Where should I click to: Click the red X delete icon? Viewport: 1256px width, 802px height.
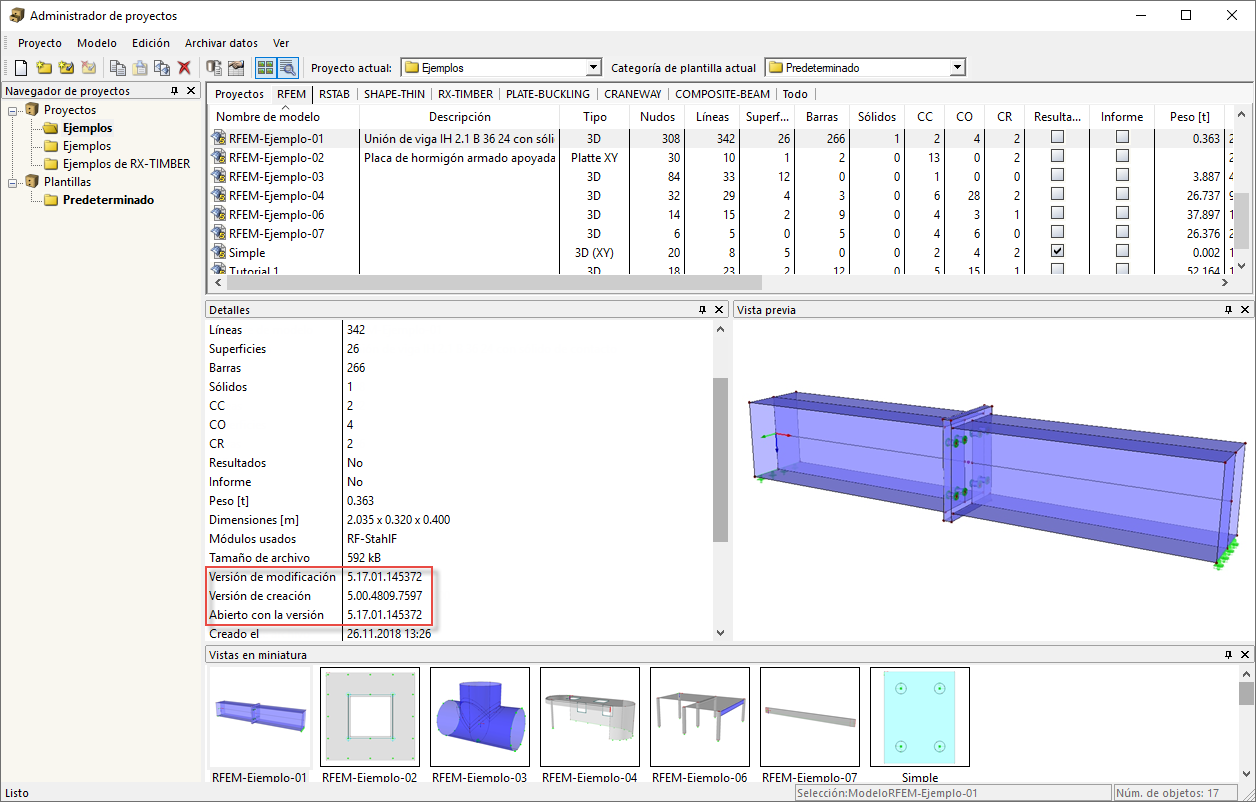pos(184,68)
